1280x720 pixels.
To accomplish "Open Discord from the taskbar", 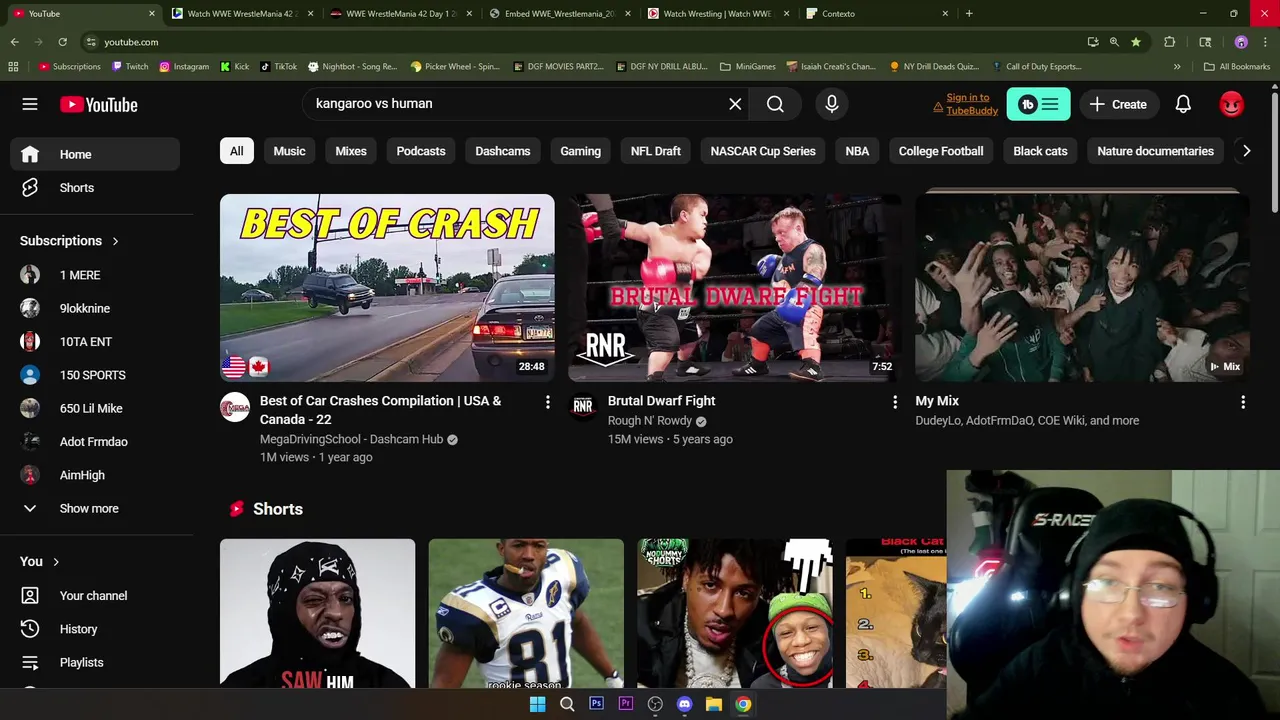I will [684, 704].
